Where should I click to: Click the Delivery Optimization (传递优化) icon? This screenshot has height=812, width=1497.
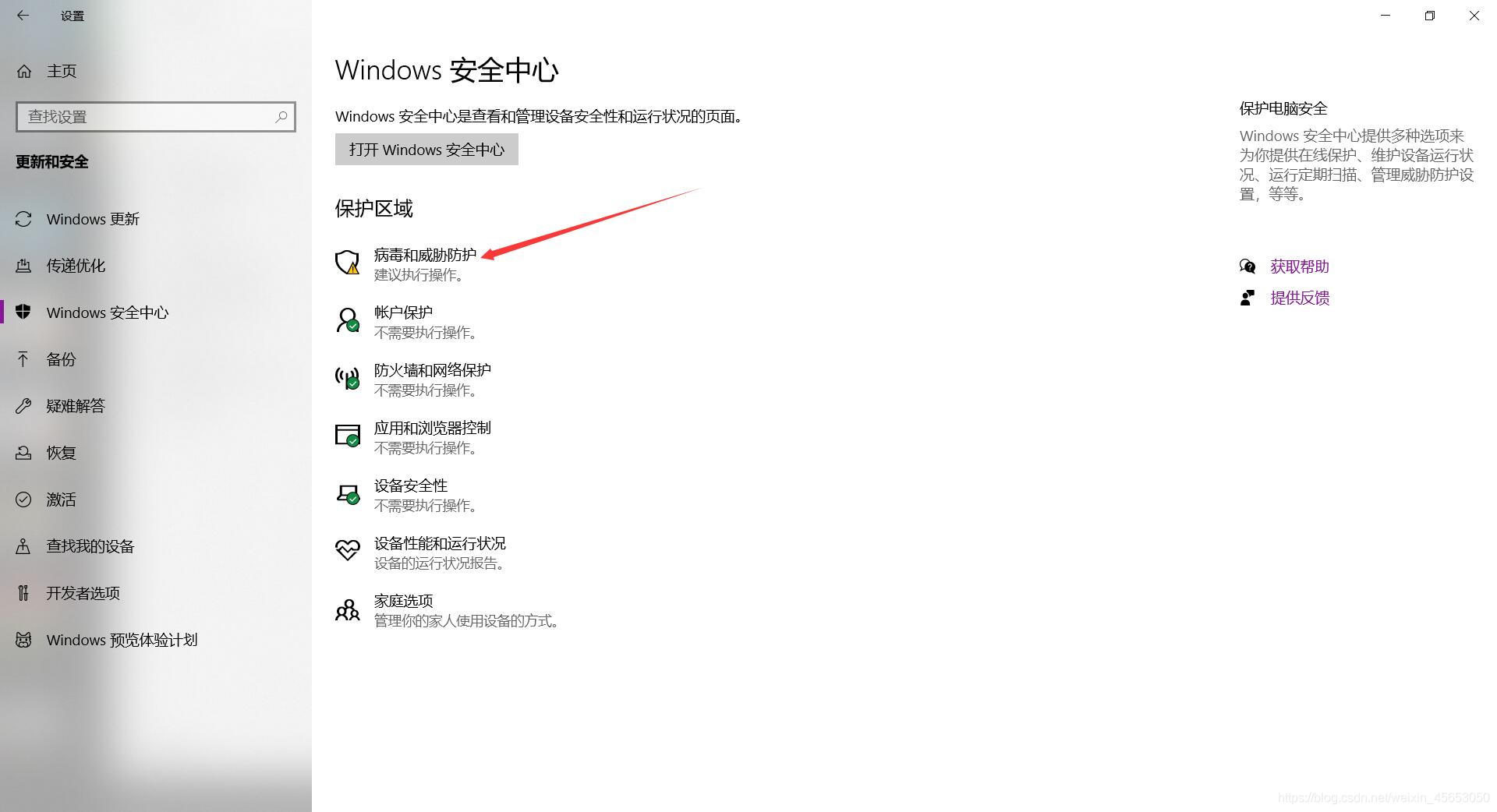(x=24, y=266)
